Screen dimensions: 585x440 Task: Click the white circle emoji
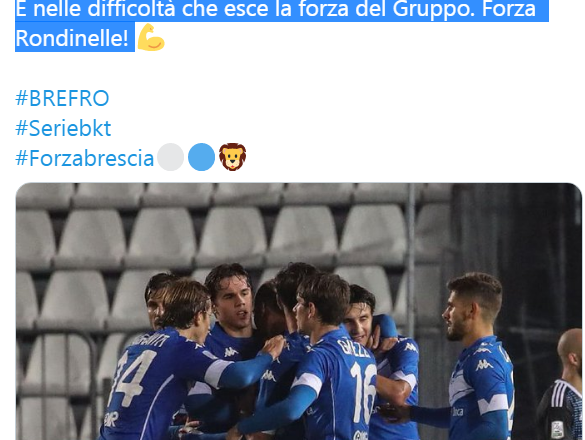pos(171,157)
